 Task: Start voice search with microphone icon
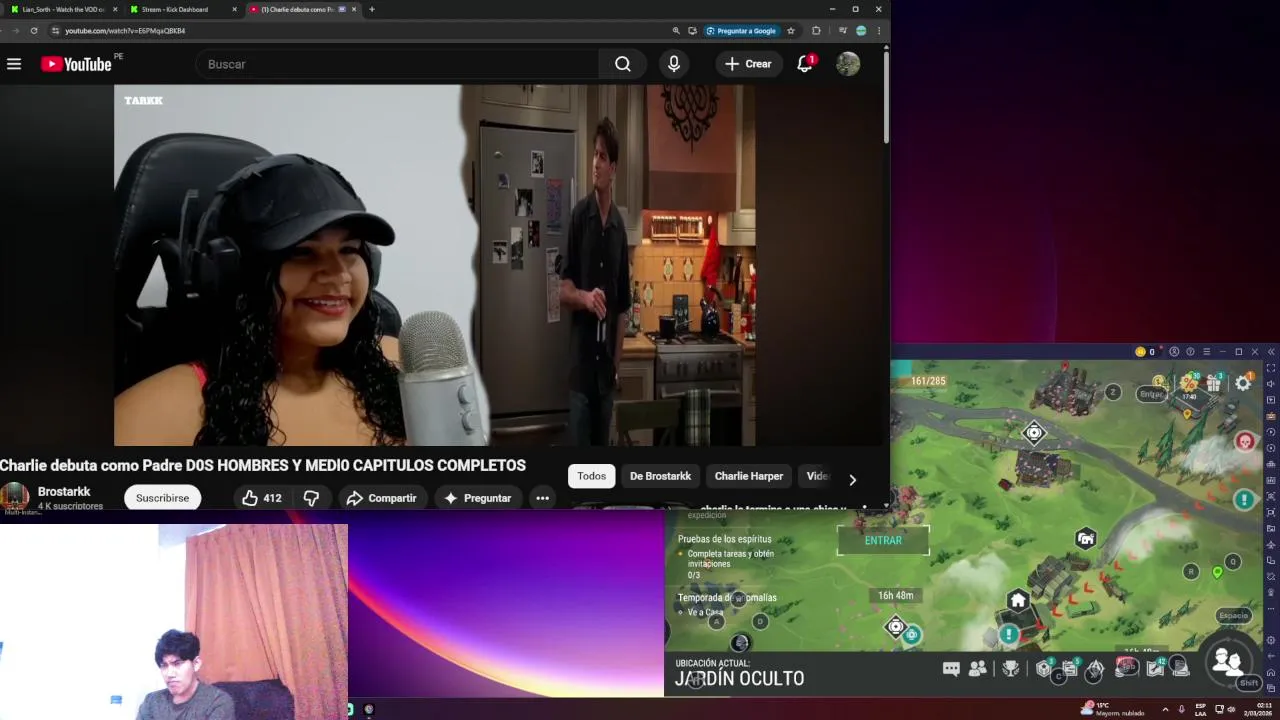(x=674, y=64)
